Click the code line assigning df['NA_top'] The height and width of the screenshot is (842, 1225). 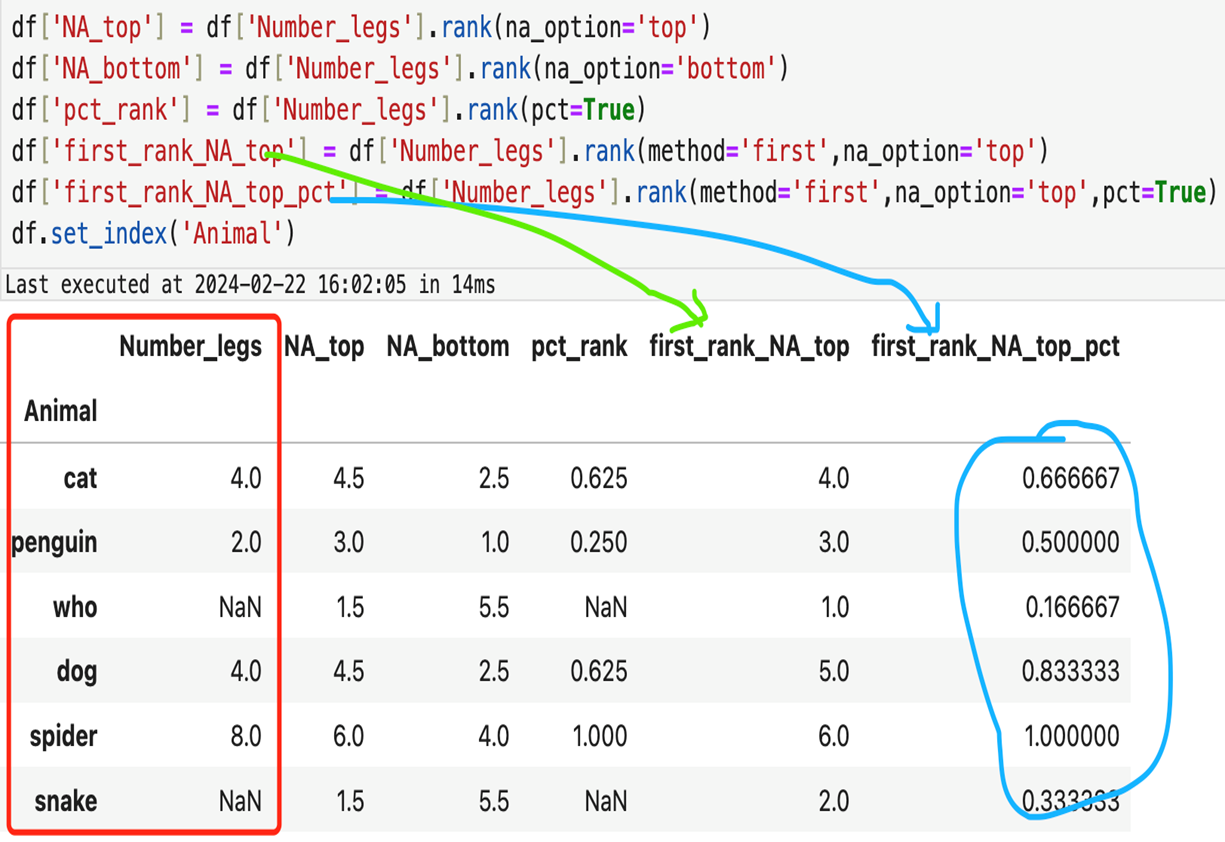tap(361, 27)
